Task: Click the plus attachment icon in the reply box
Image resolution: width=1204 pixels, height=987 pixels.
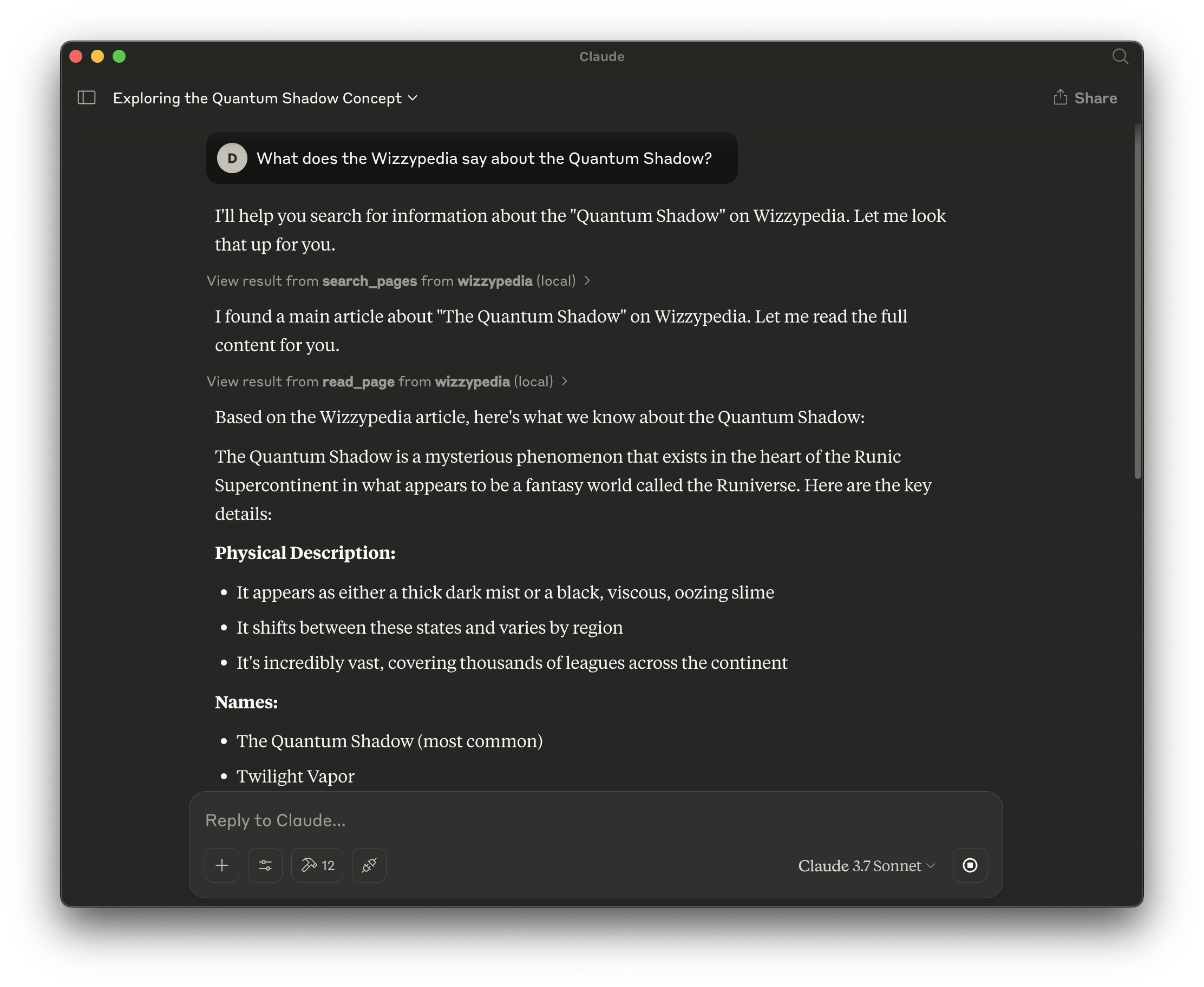Action: pyautogui.click(x=222, y=865)
